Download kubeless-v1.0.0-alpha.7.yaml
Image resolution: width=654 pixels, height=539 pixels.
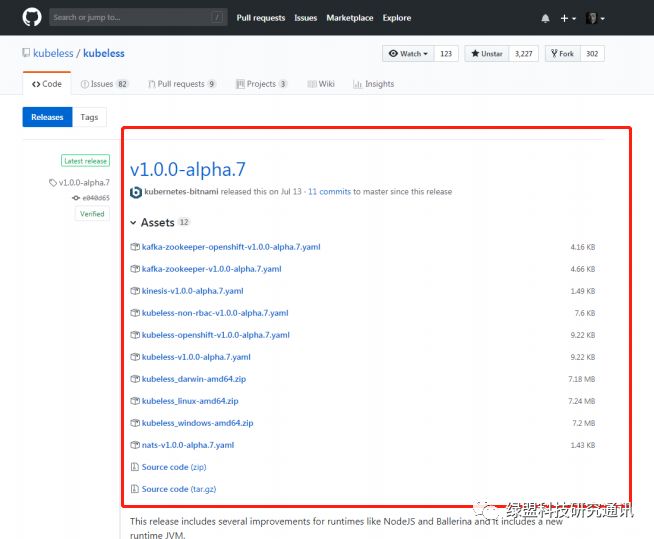[x=196, y=357]
